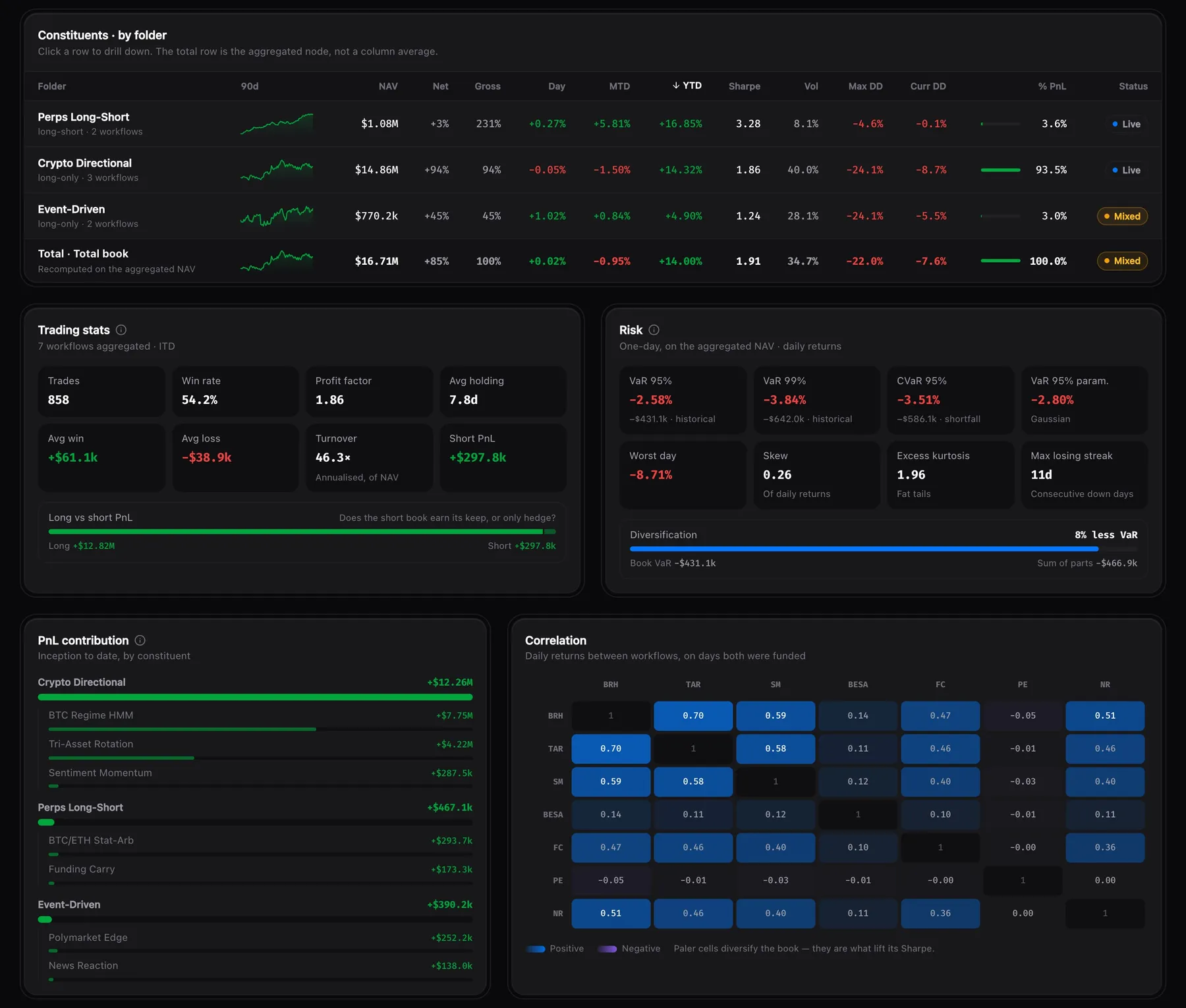Select the VaR 99% card
Viewport: 1186px width, 1008px height.
pyautogui.click(x=816, y=400)
